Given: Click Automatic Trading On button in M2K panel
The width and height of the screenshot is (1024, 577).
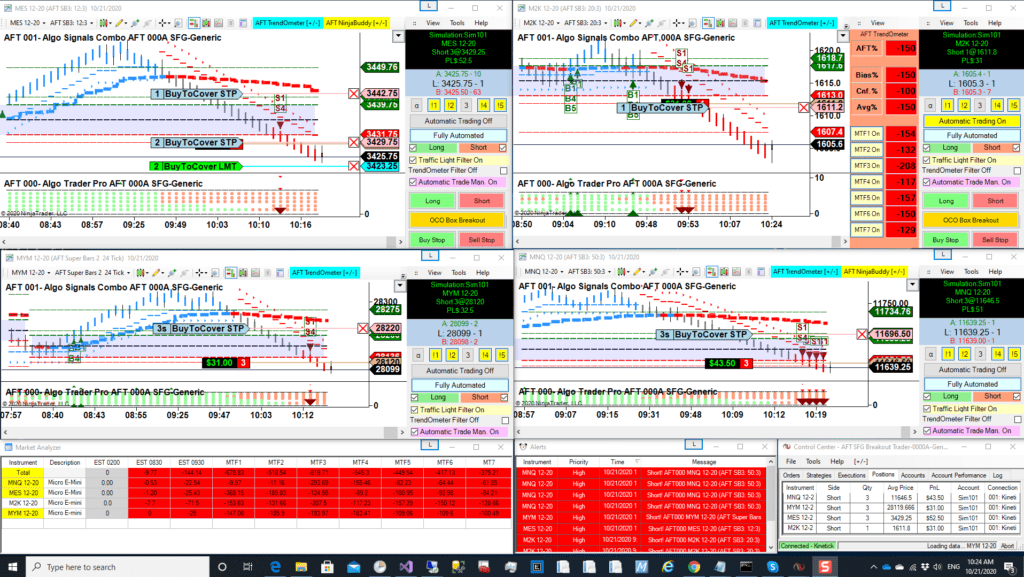Looking at the screenshot, I should coord(972,121).
